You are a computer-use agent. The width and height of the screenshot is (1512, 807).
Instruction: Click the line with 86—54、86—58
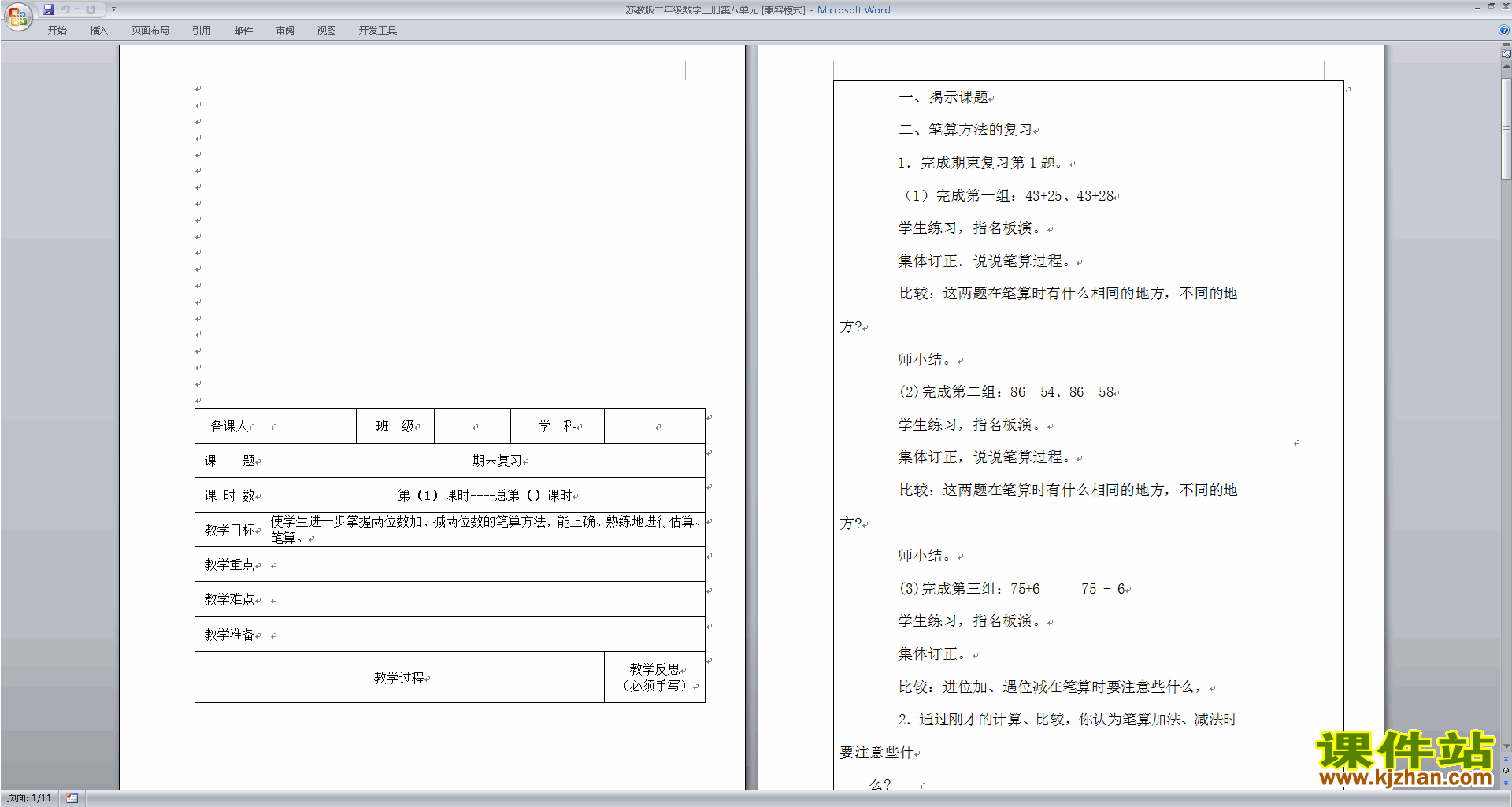click(x=1007, y=391)
